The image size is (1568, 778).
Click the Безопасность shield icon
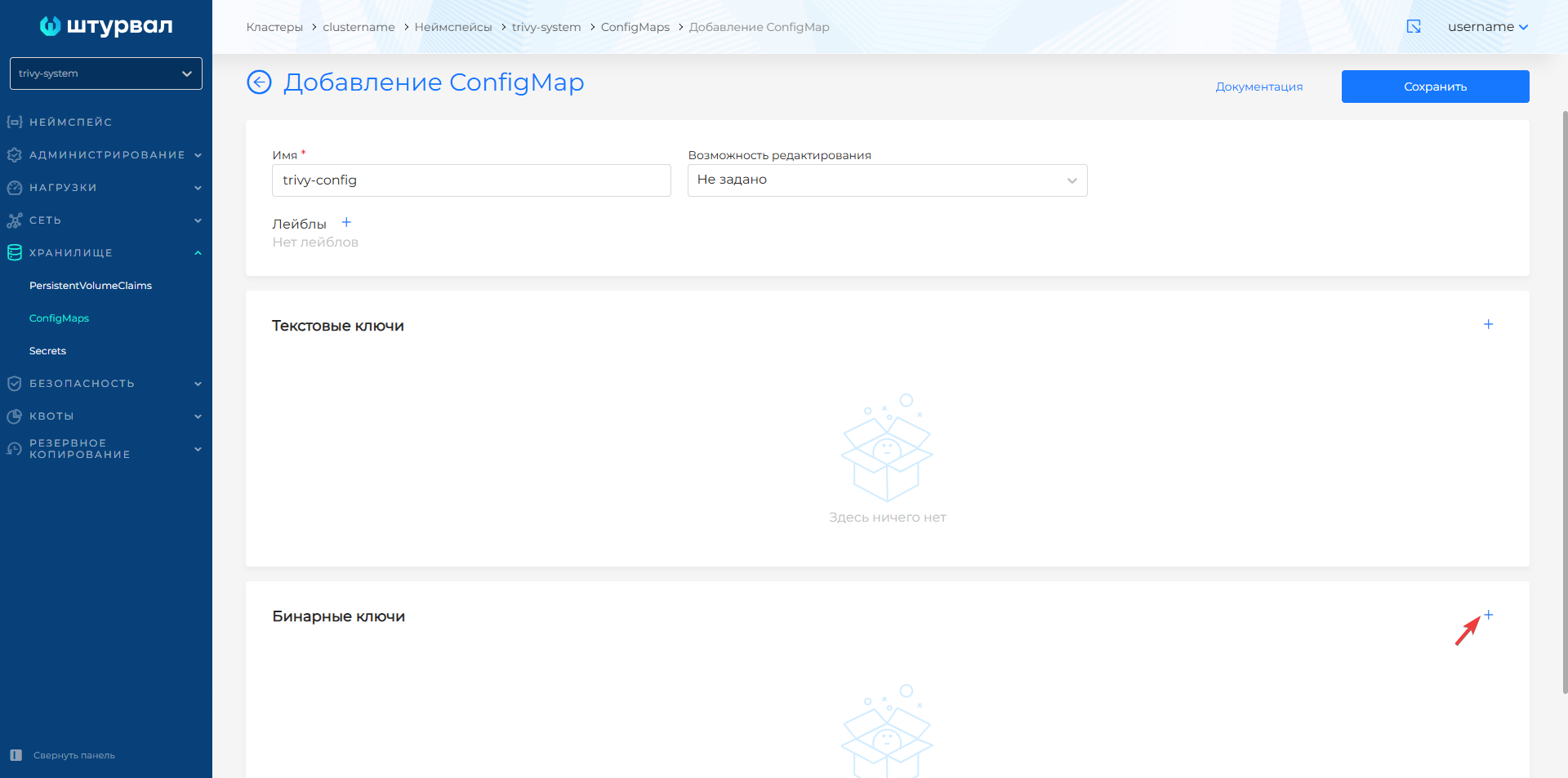point(14,383)
